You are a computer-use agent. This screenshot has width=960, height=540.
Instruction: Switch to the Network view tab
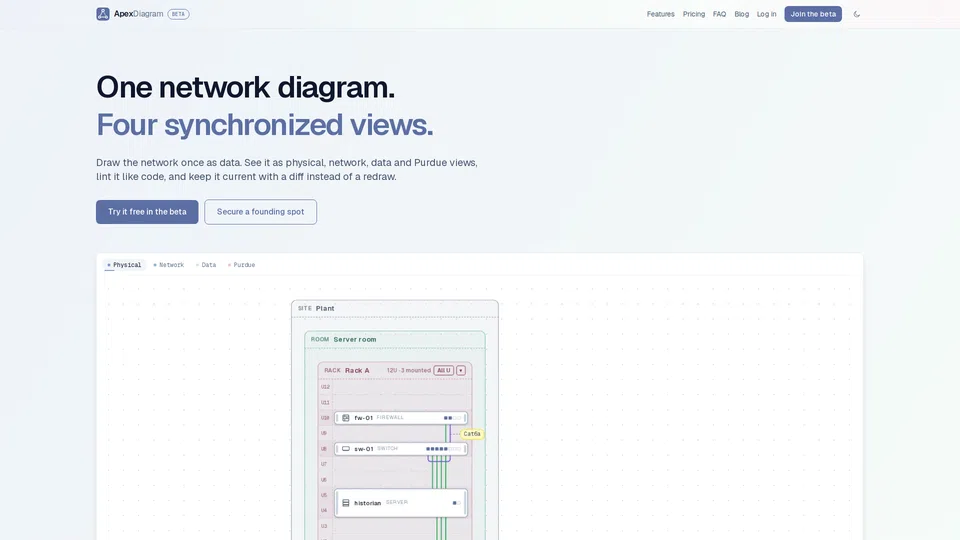coord(168,265)
